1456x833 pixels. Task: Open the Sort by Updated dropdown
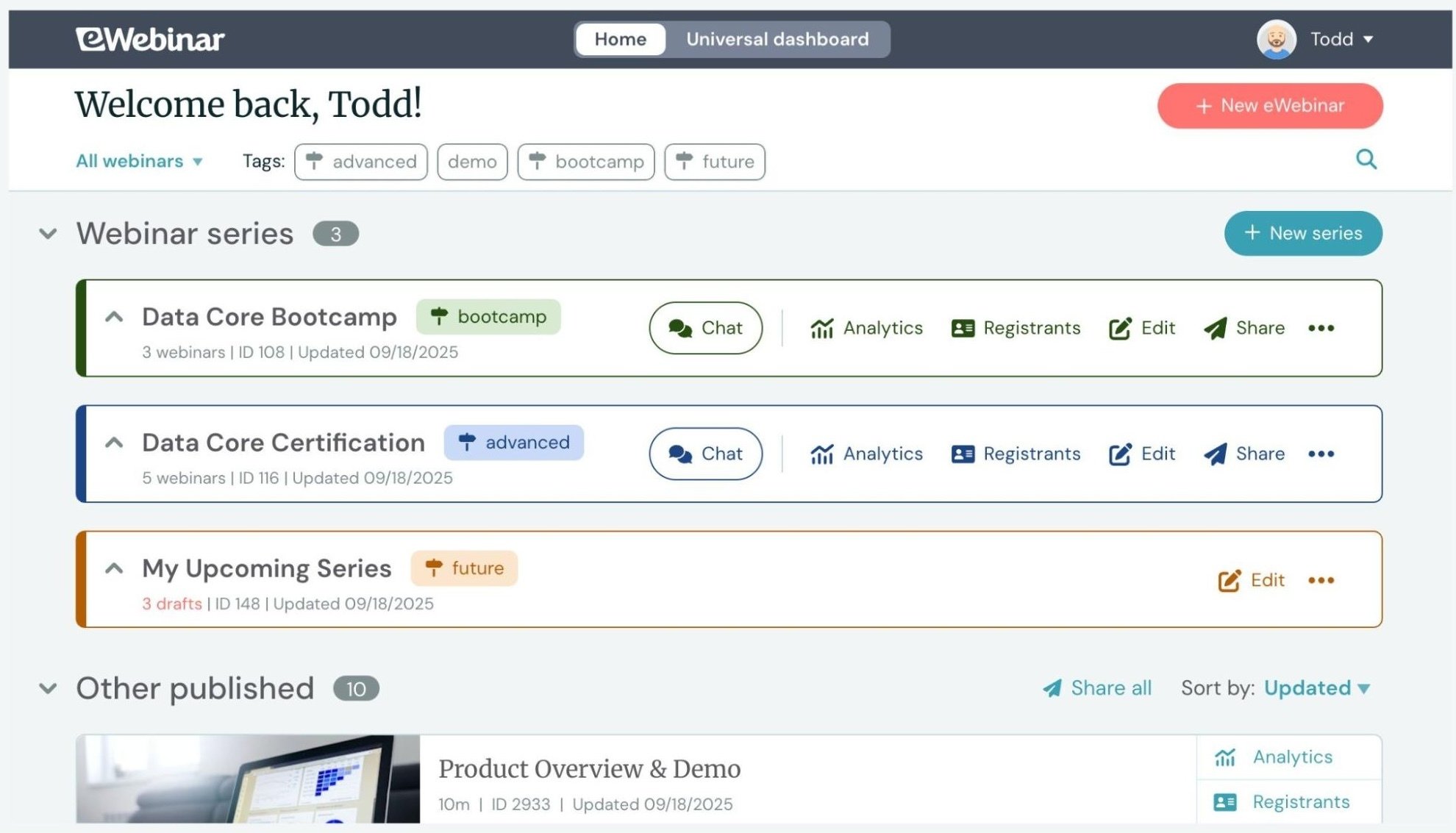(x=1316, y=688)
